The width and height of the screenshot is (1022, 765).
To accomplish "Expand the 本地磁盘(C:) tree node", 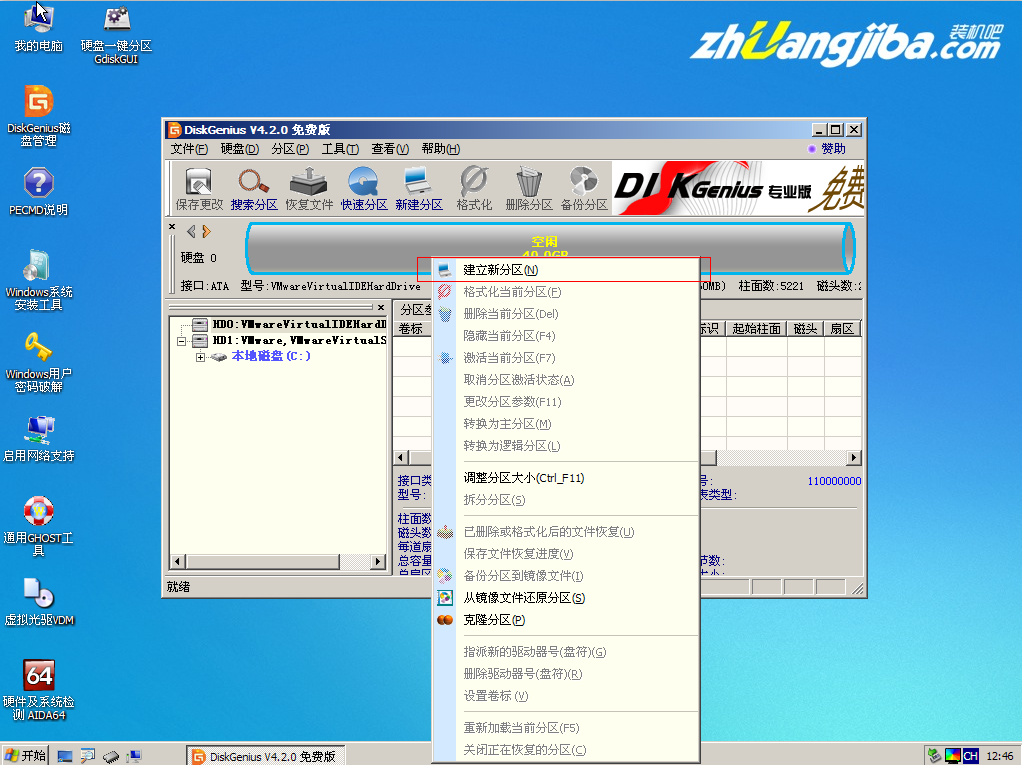I will coord(200,355).
